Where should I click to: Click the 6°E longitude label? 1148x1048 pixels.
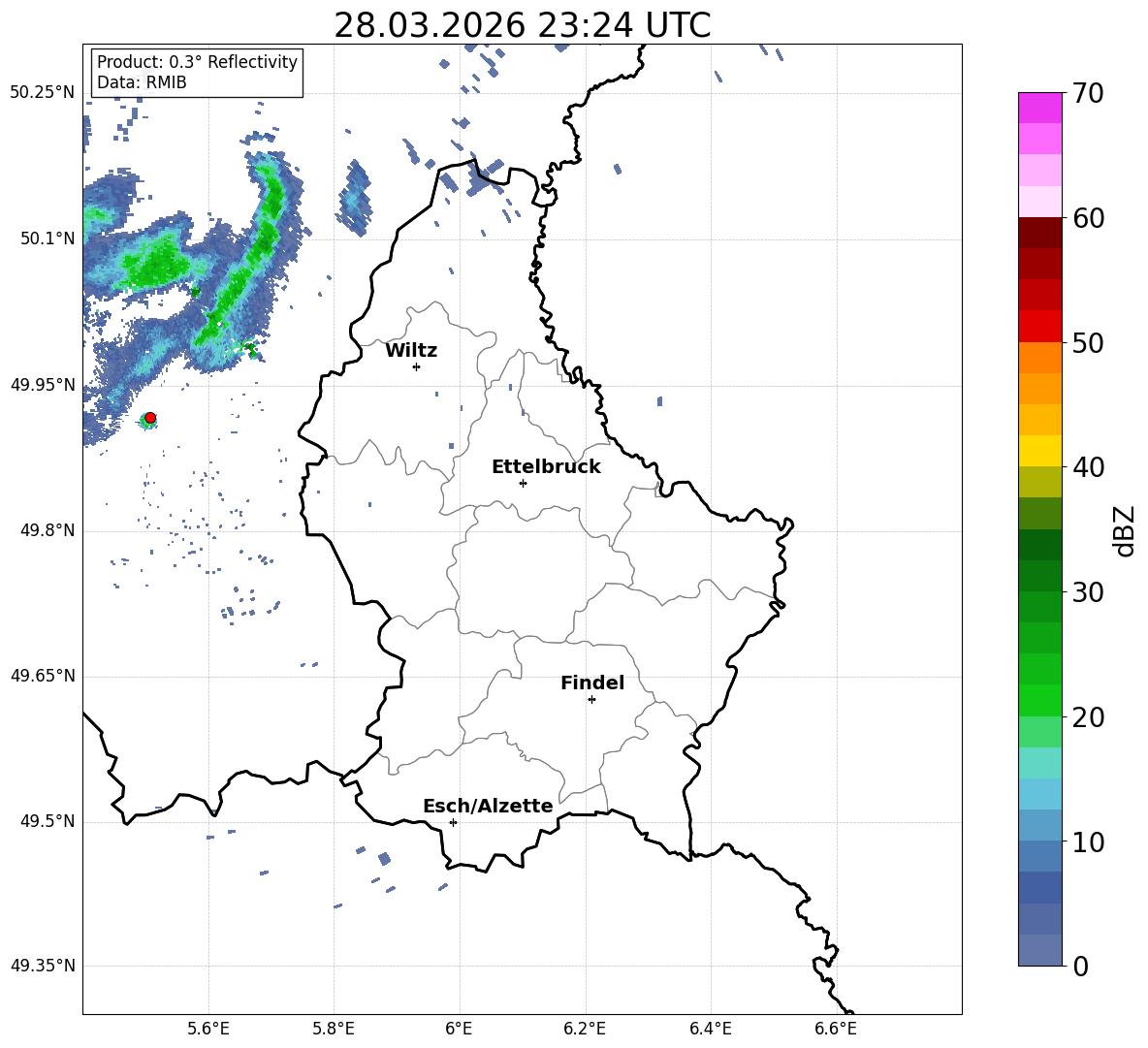[x=459, y=1029]
